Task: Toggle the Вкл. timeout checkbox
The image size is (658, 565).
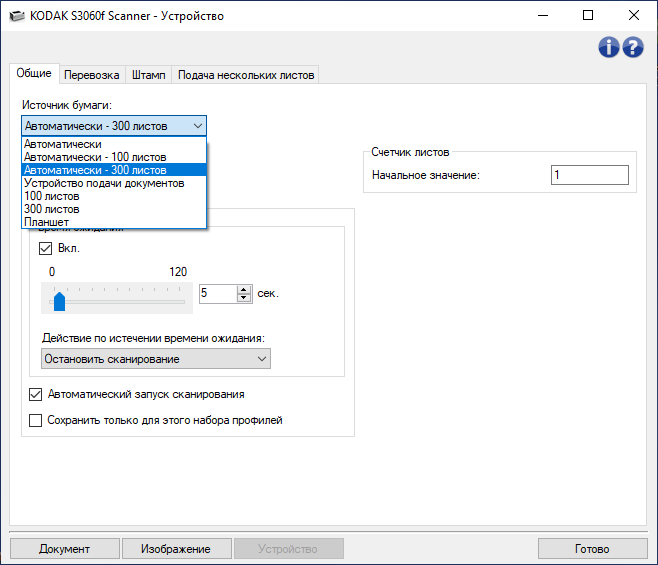Action: tap(45, 248)
